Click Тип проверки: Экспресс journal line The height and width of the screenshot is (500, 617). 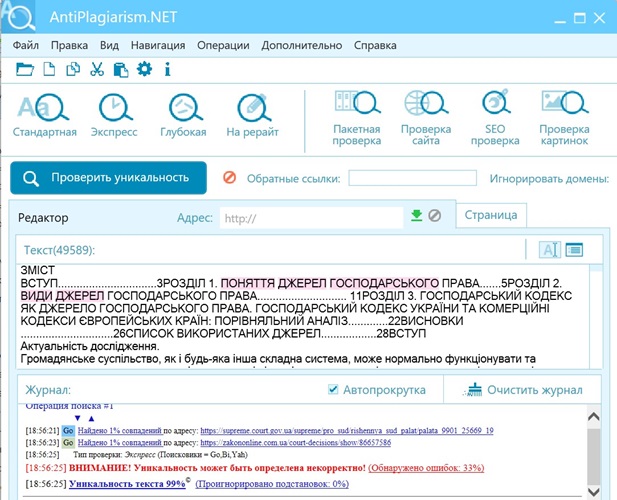click(161, 454)
